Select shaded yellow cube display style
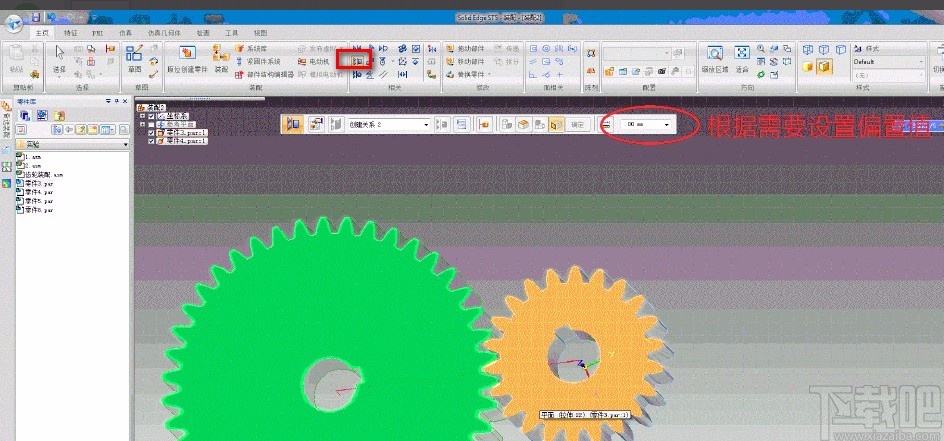944x441 pixels. (807, 66)
